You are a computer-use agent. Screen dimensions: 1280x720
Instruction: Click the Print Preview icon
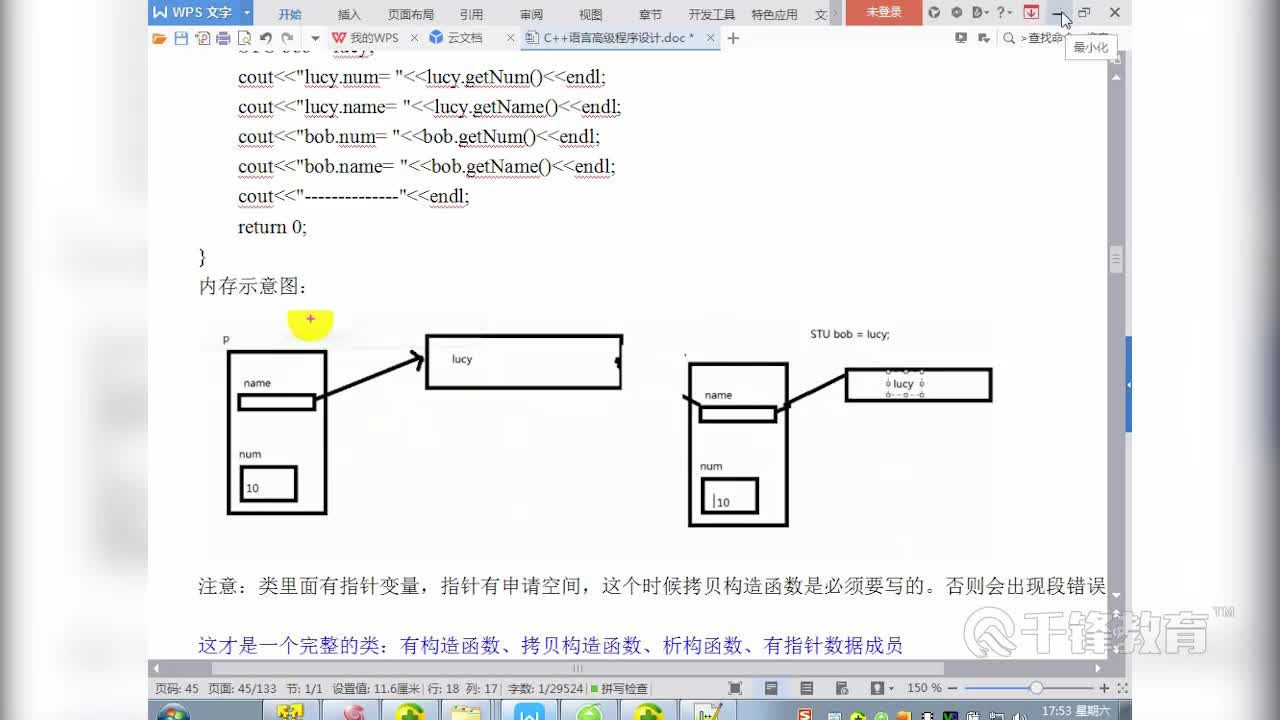pyautogui.click(x=245, y=37)
